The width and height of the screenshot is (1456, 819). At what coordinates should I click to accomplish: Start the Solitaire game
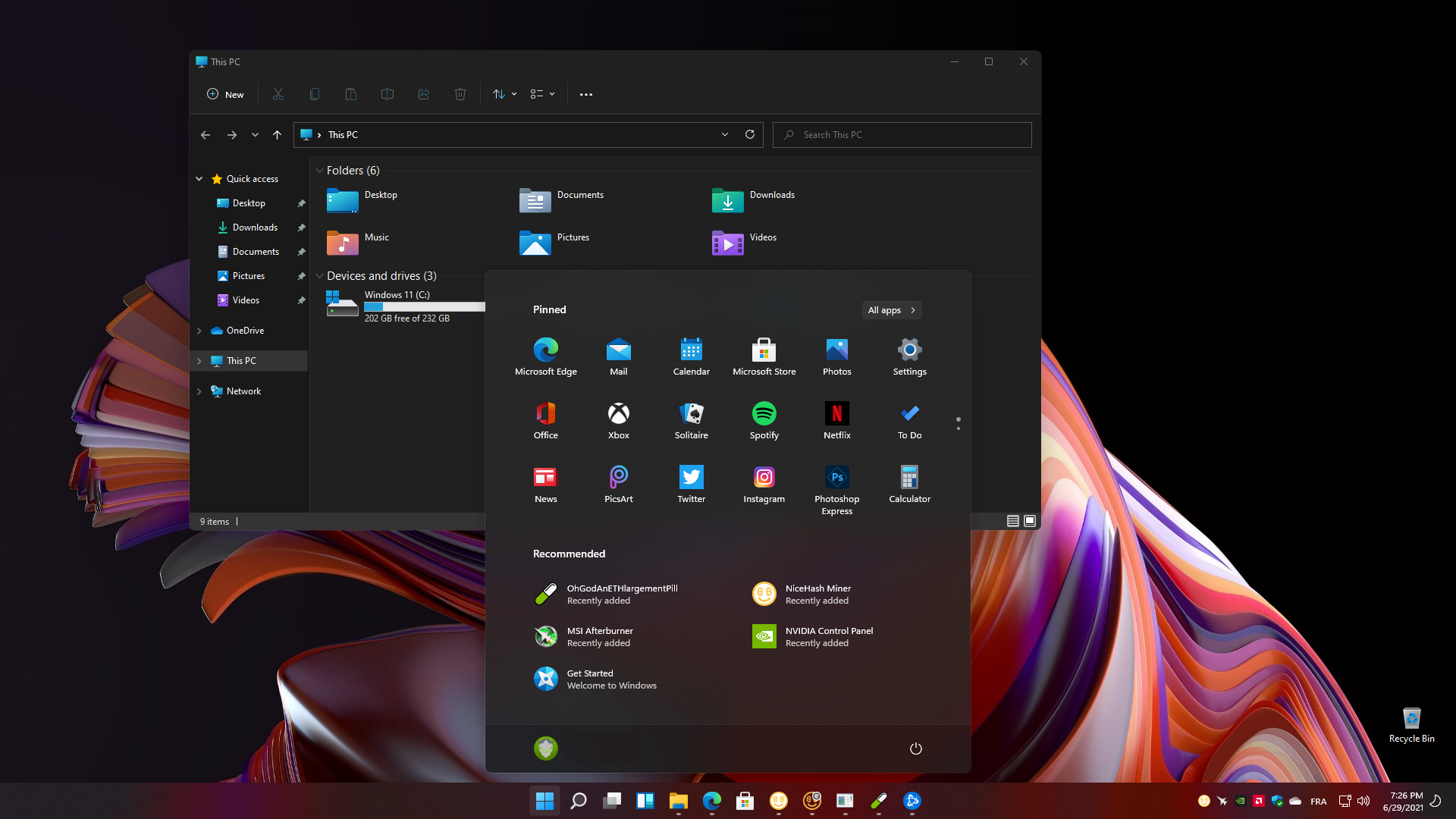691,420
